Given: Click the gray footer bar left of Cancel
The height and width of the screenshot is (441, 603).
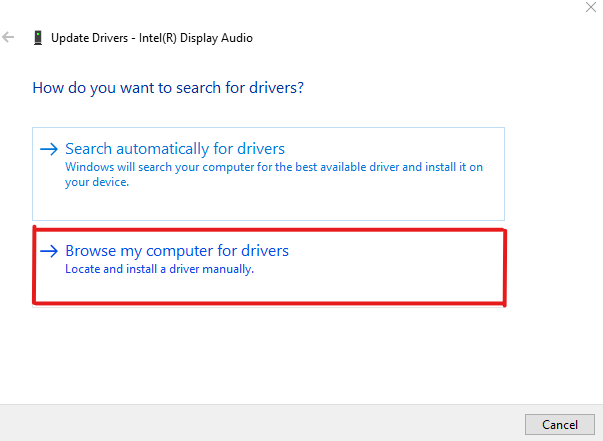Looking at the screenshot, I should click(250, 423).
